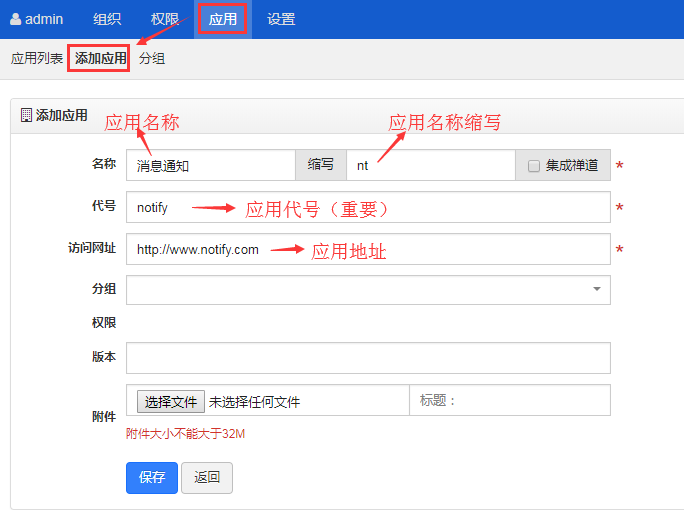Click the empty 版本 input field
This screenshot has height=510, width=684.
click(x=367, y=357)
